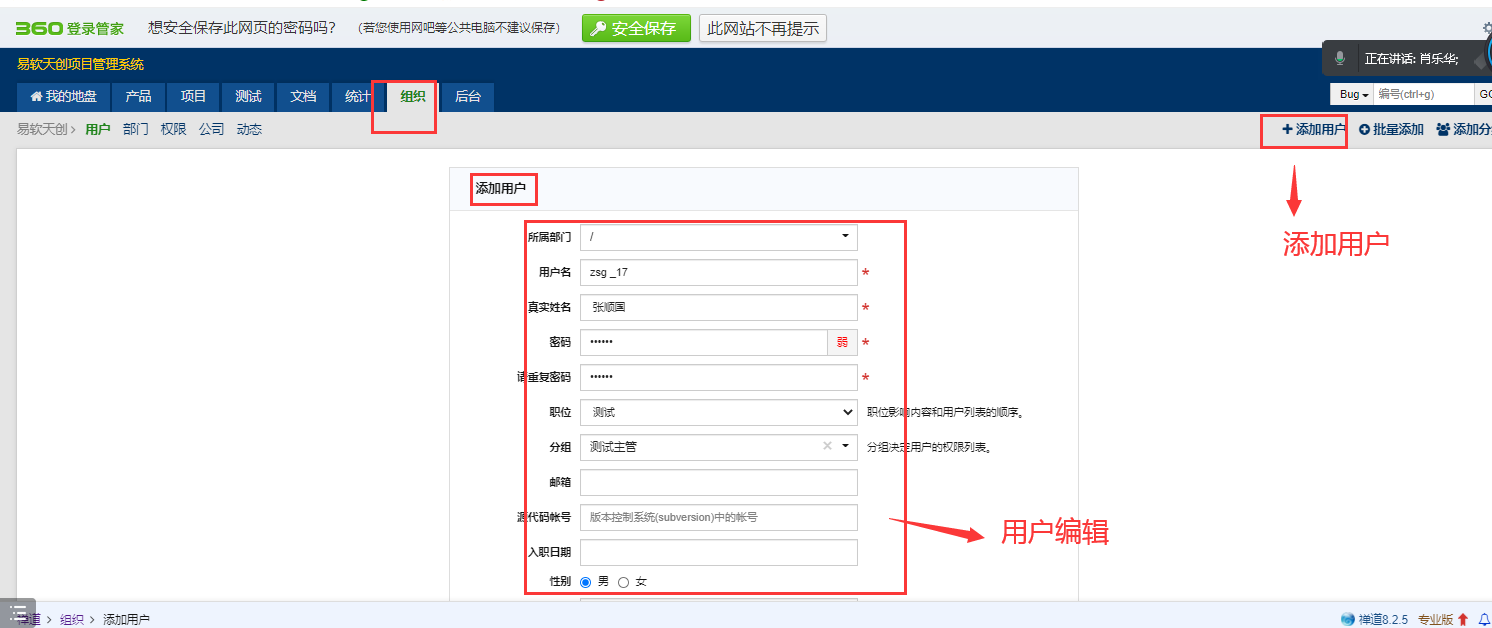
Task: Click the 360 登录管家 logo
Action: (69, 28)
